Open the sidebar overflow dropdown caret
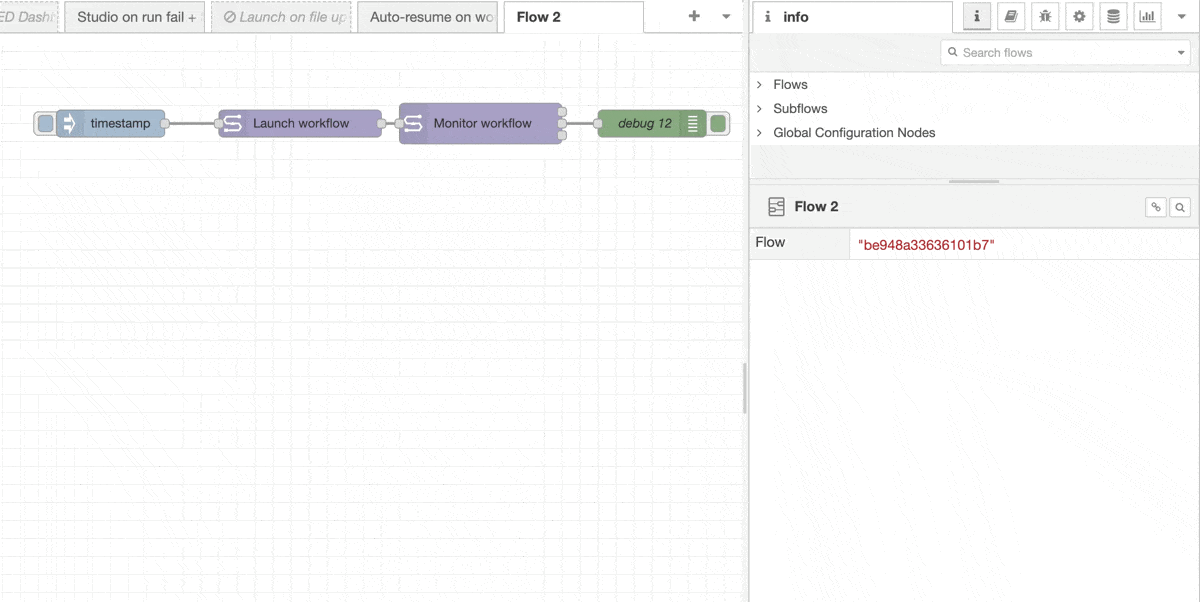Viewport: 1200px width, 602px height. click(1182, 16)
